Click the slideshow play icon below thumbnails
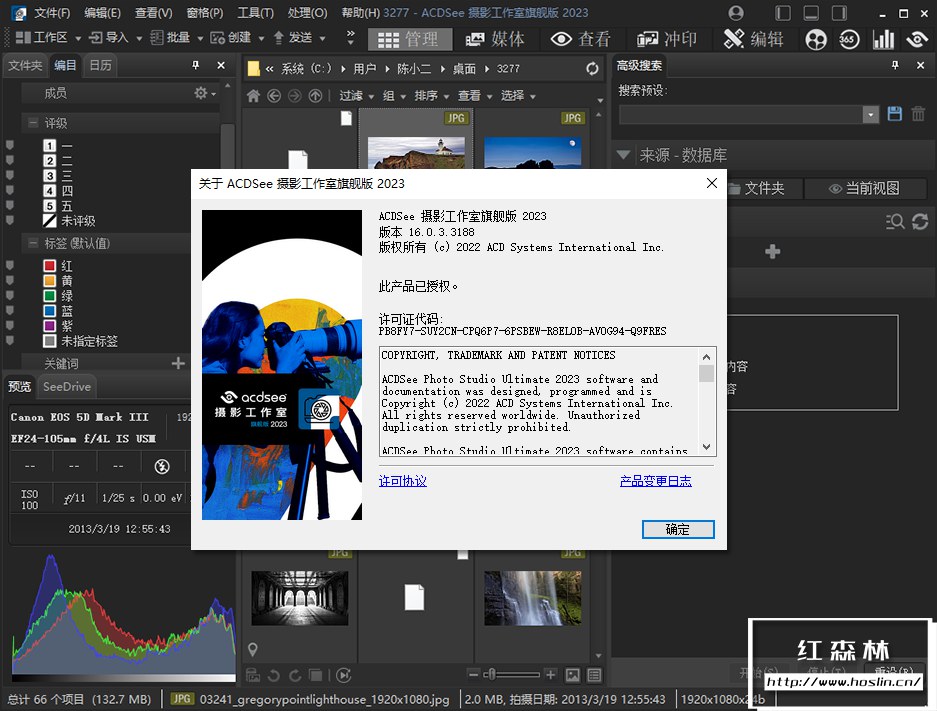This screenshot has width=937, height=711. 344,675
